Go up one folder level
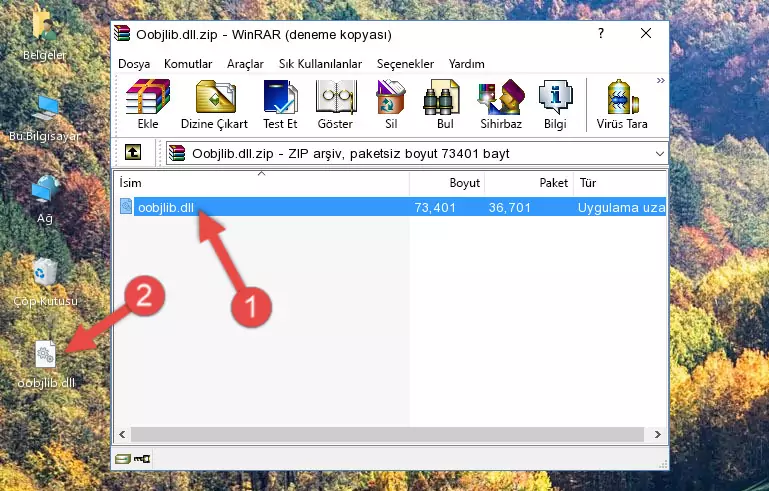The image size is (769, 491). 133,153
